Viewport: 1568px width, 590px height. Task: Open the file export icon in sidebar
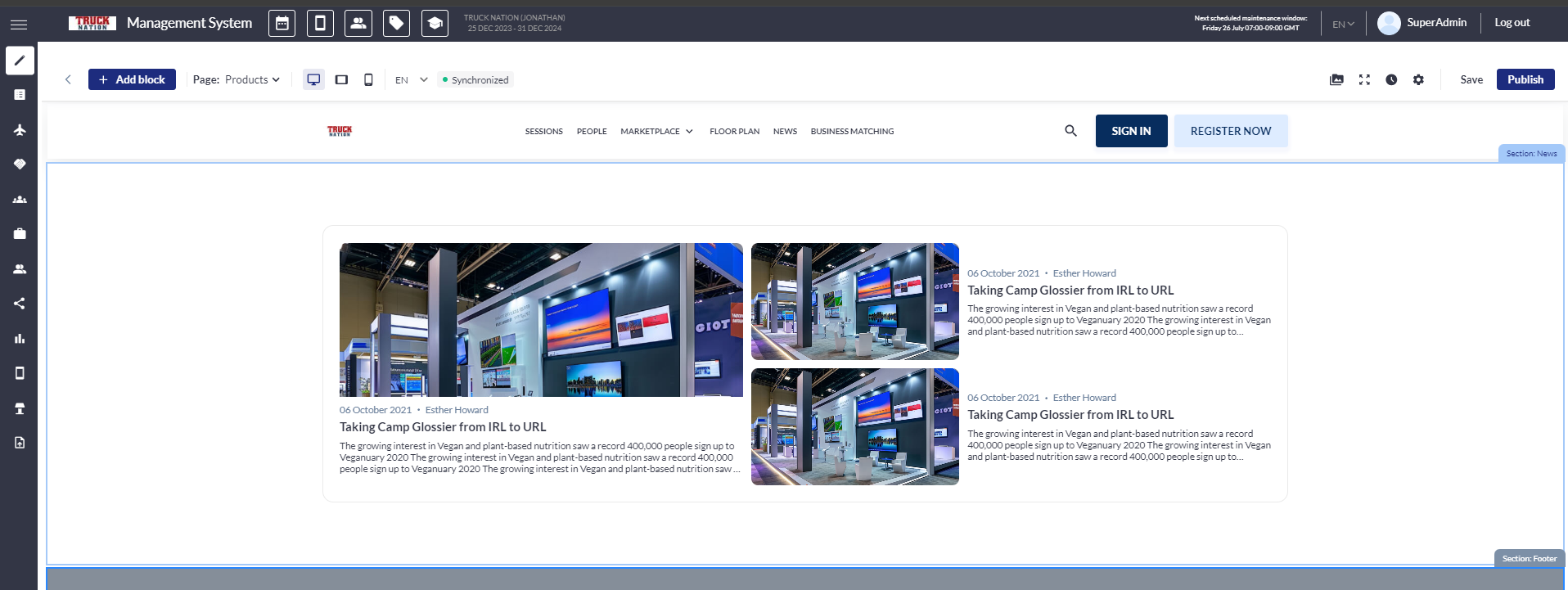point(20,443)
